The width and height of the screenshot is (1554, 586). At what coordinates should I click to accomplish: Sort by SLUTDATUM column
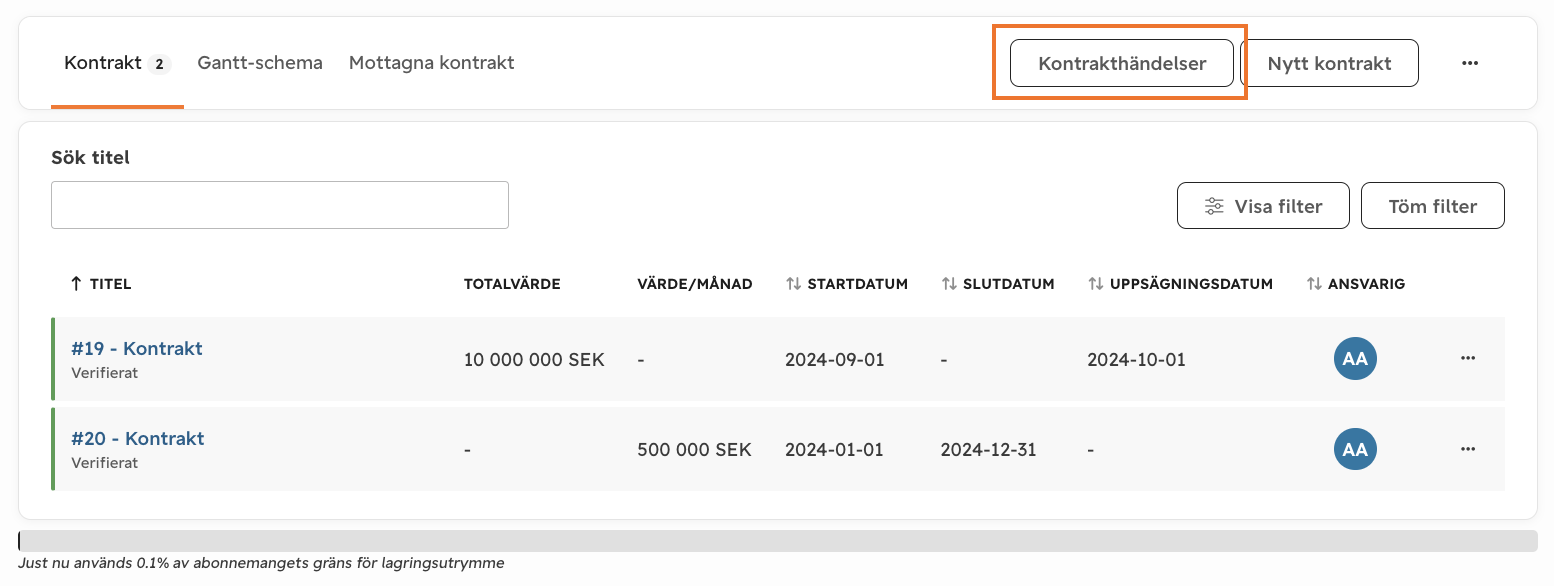tap(998, 284)
